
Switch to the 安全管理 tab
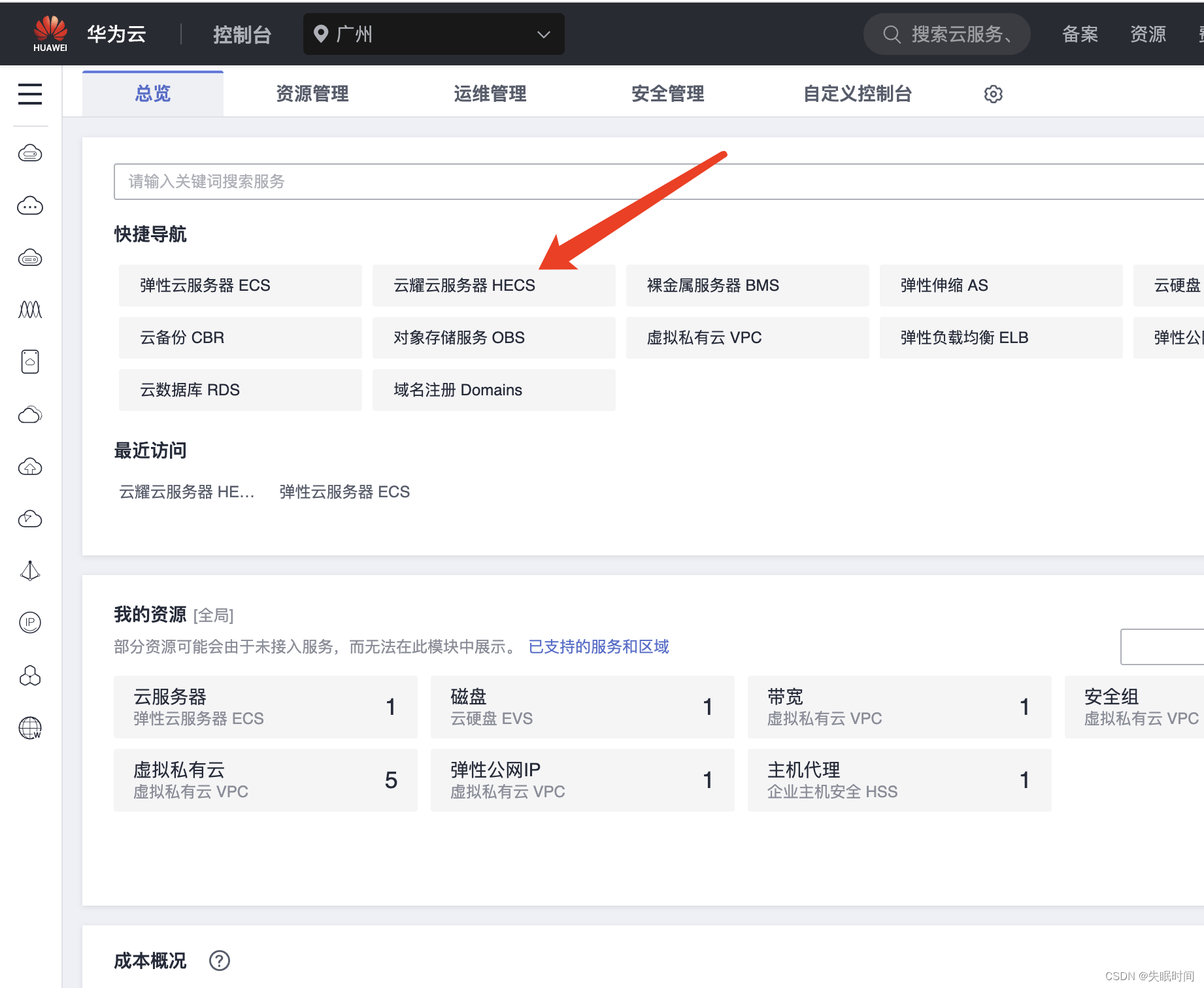(x=668, y=94)
